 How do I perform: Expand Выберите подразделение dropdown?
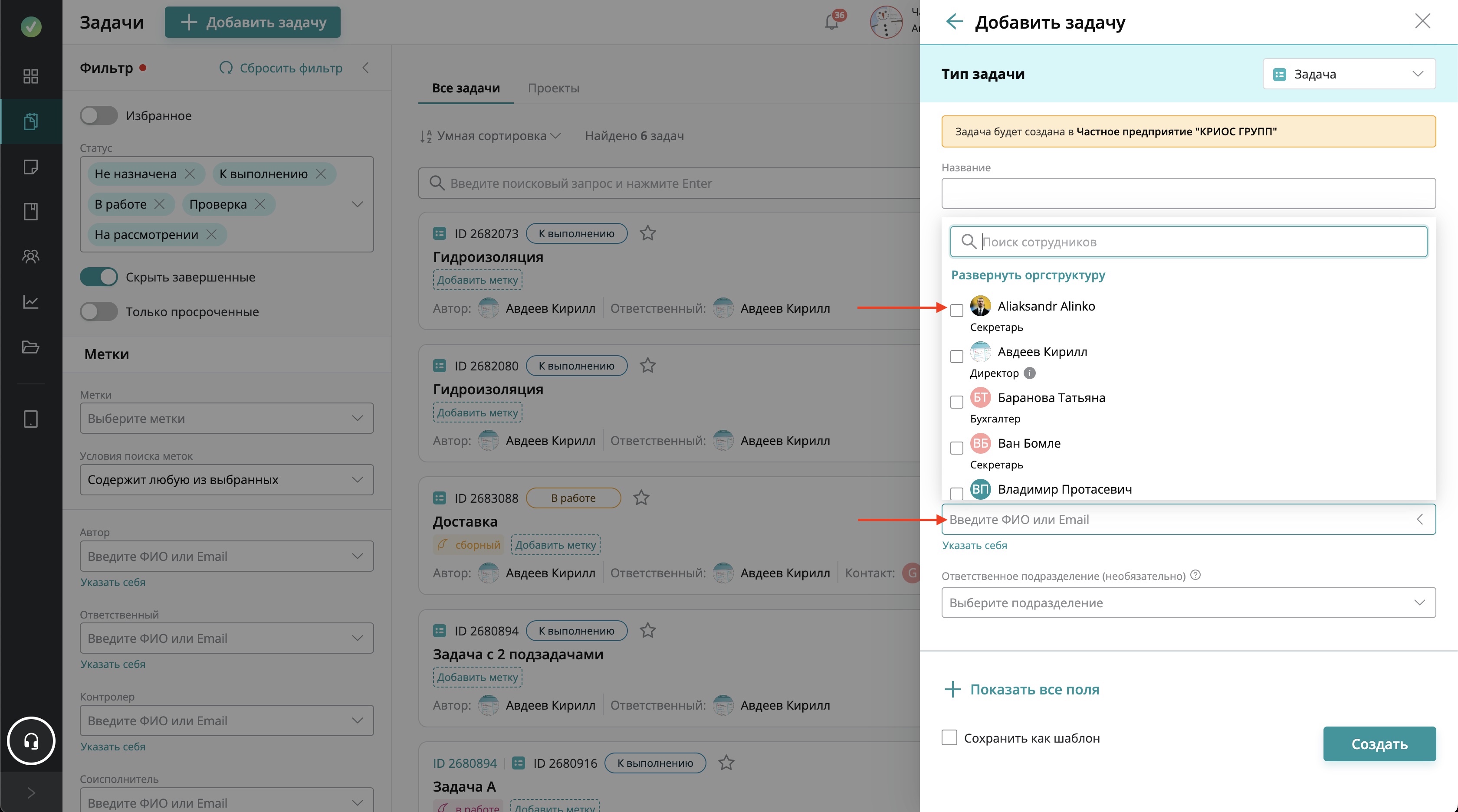[x=1188, y=602]
